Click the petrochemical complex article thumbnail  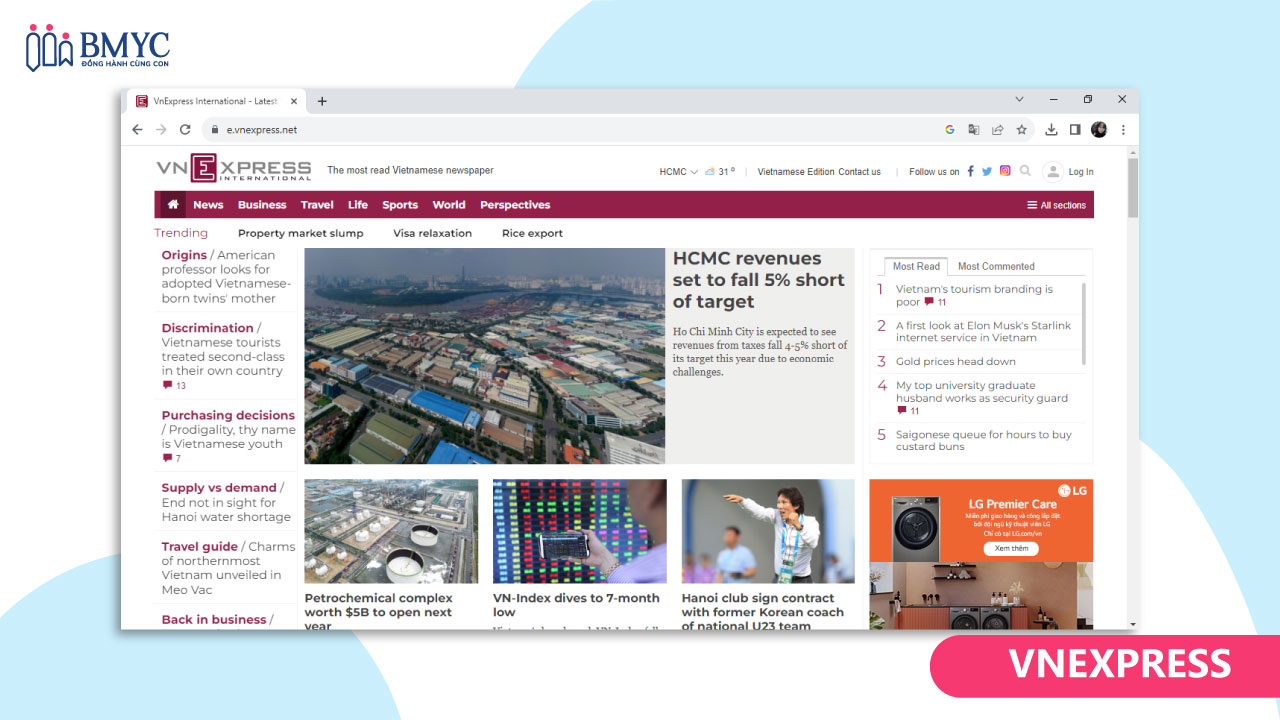click(x=390, y=530)
